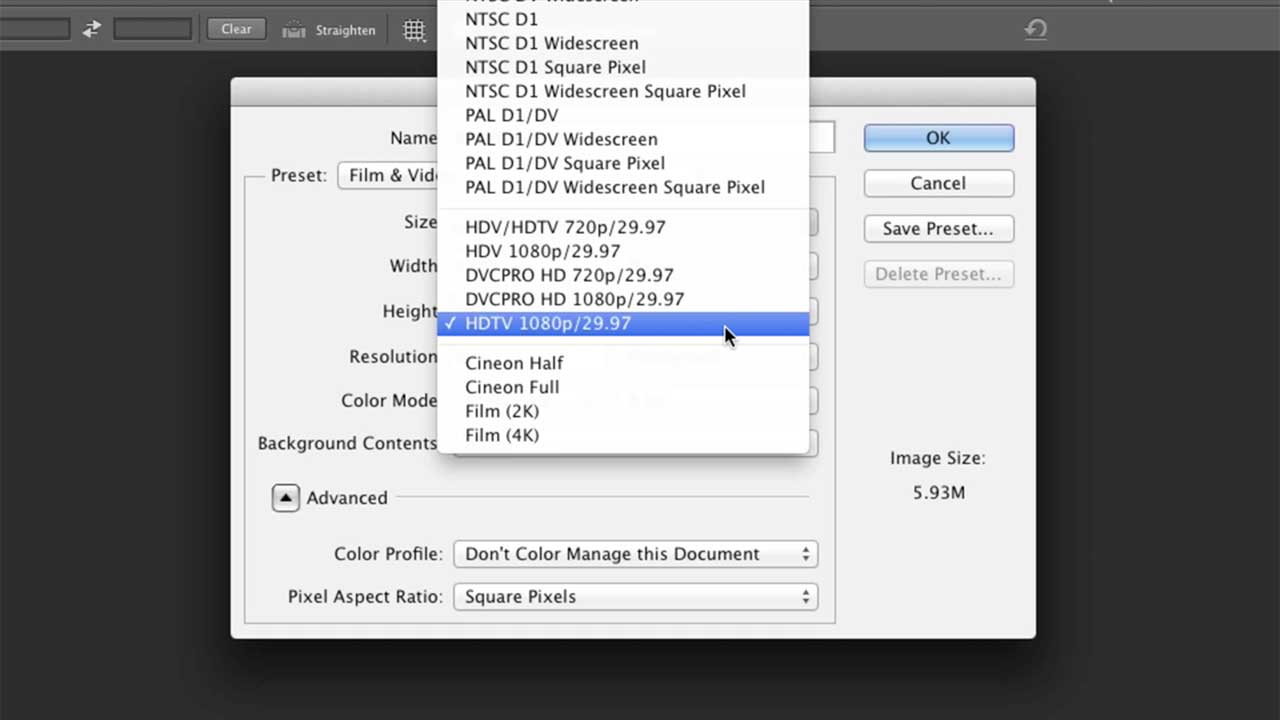Open the crop overlay options grid icon
This screenshot has height=720, width=1280.
pyautogui.click(x=414, y=29)
